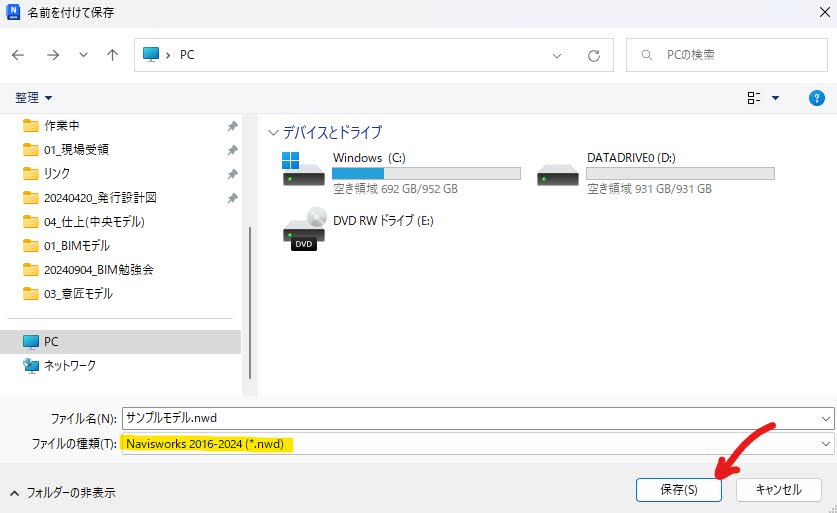
Task: Click 空き領域 692 GB/952 GB text
Action: point(396,188)
